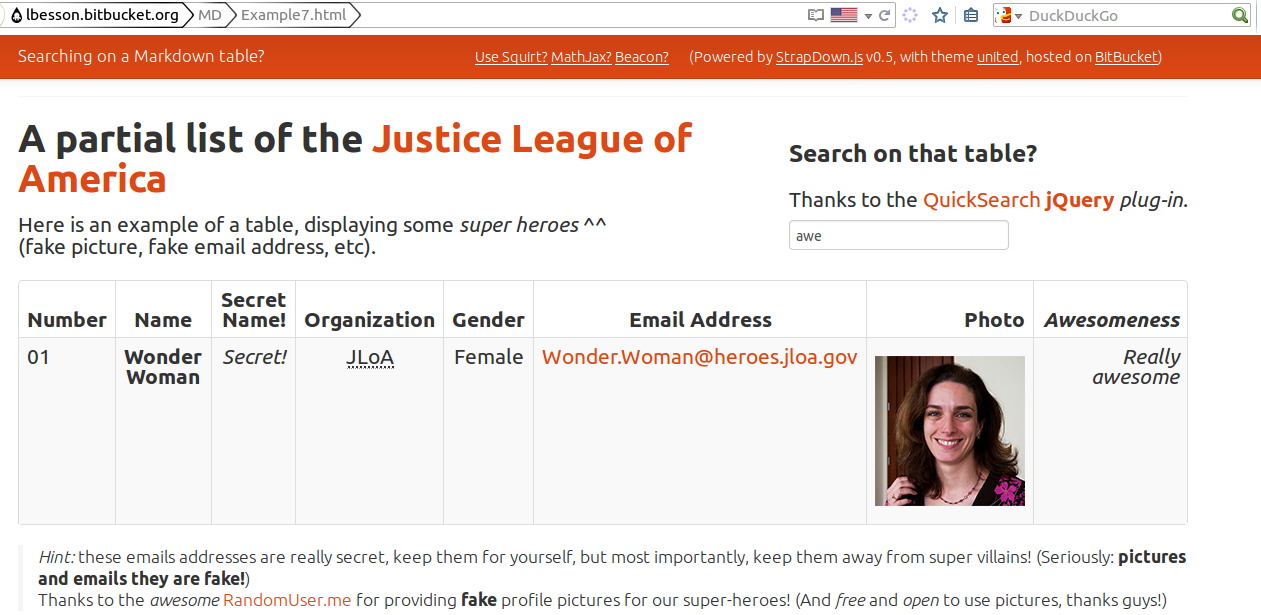This screenshot has width=1261, height=615.
Task: Click the DuckDuckGo search engine icon
Action: point(1001,15)
